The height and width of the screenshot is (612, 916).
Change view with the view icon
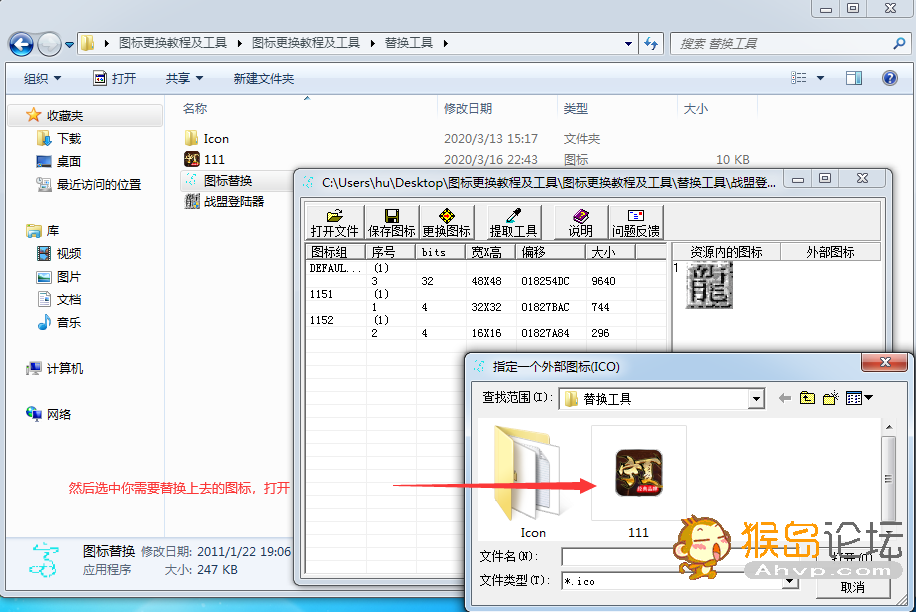799,78
